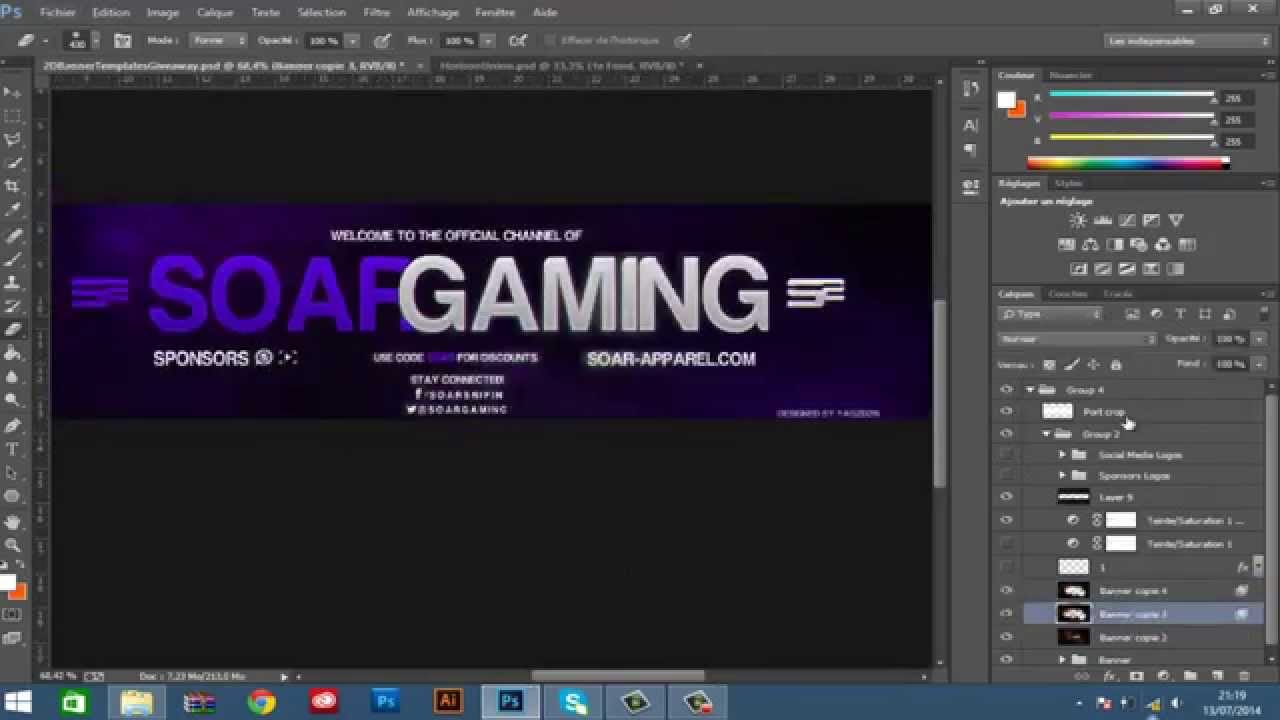Click the layer style fx button
The image size is (1280, 720).
[x=1109, y=677]
